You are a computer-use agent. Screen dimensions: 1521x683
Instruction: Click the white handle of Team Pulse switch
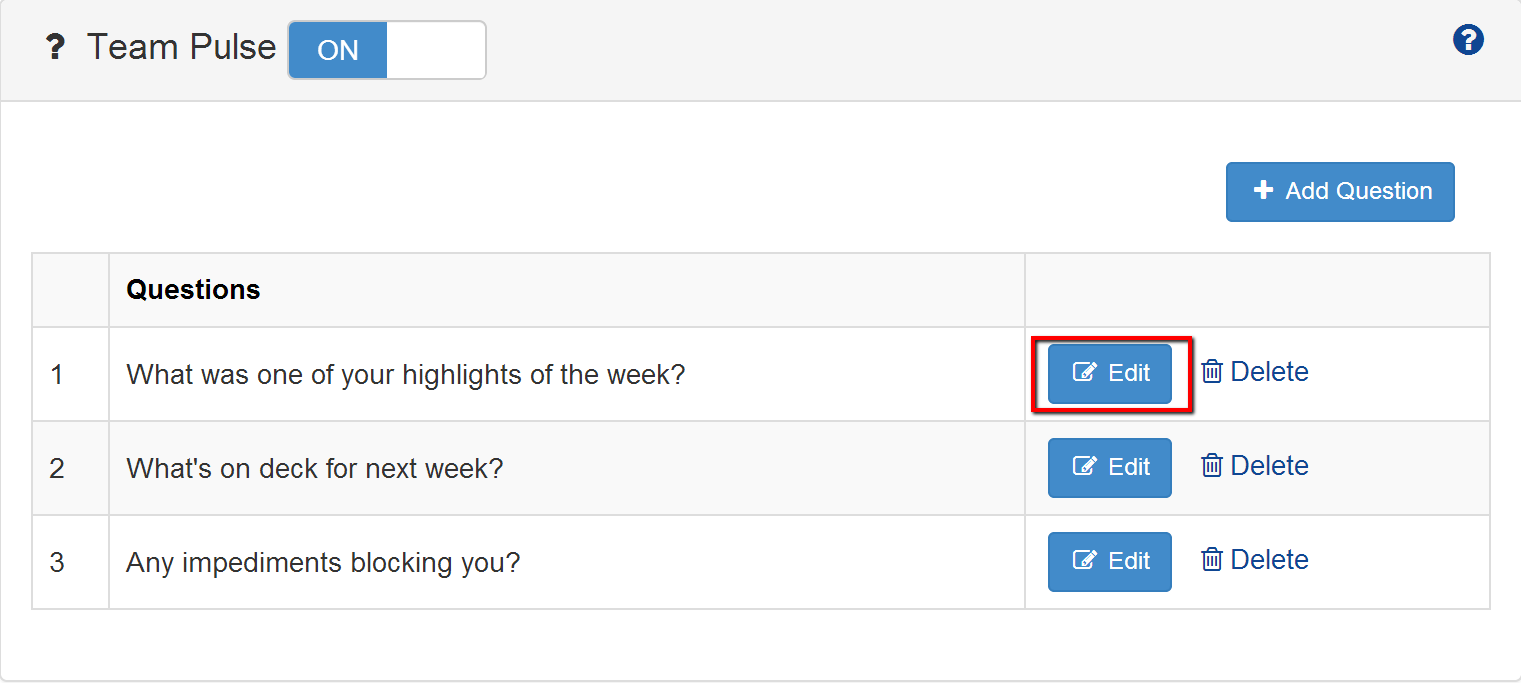click(x=435, y=50)
